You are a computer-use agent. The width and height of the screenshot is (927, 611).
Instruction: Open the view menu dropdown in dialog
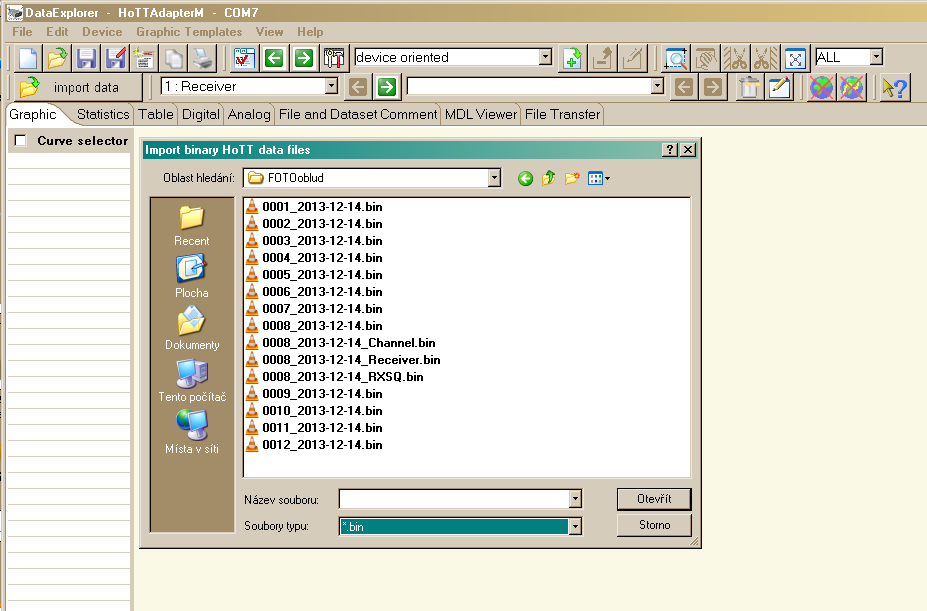(600, 178)
